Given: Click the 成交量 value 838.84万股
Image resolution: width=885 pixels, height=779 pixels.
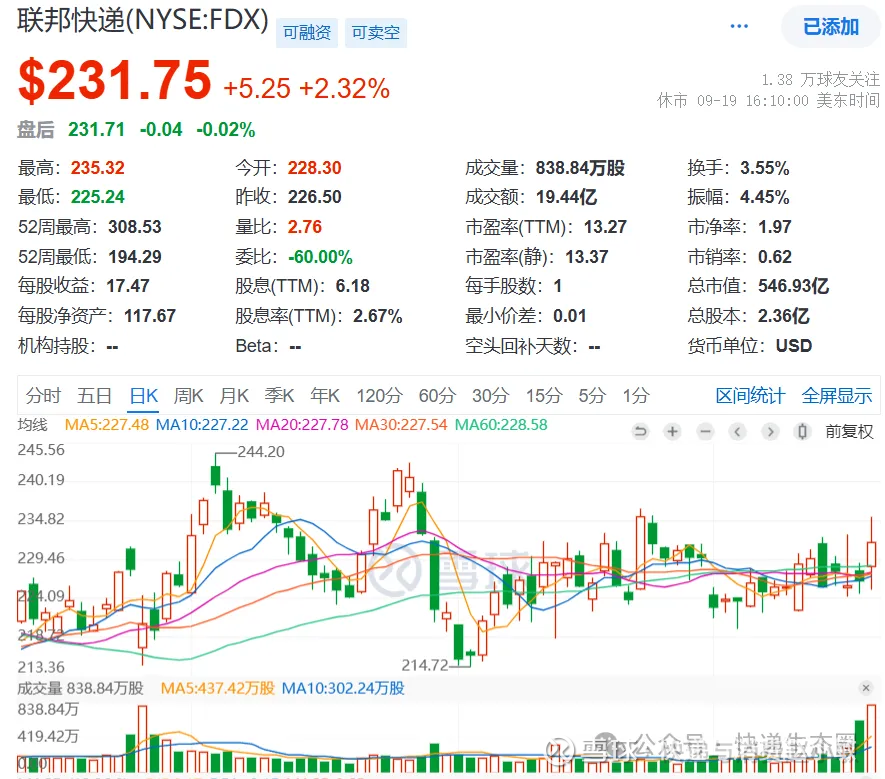Looking at the screenshot, I should coord(580,168).
